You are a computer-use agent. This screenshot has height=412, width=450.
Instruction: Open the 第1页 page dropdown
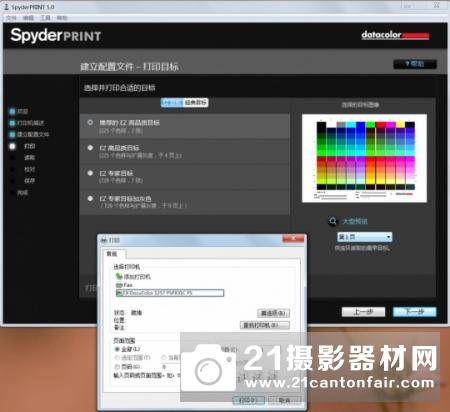pyautogui.click(x=365, y=237)
